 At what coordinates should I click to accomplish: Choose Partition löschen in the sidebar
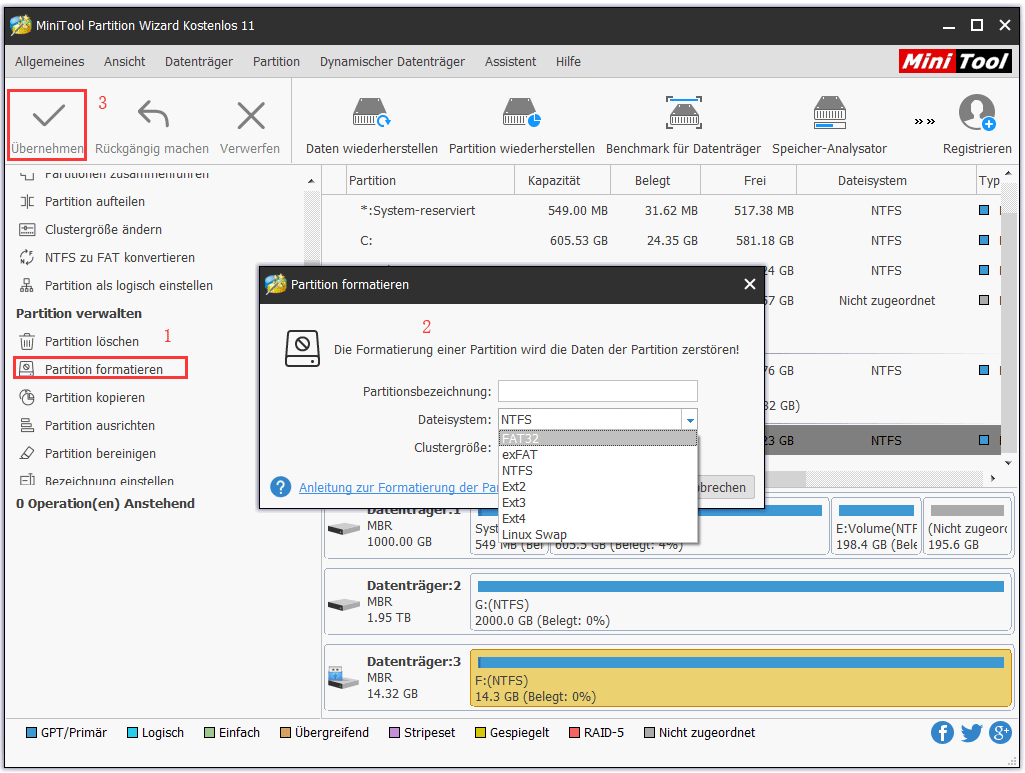click(x=91, y=341)
